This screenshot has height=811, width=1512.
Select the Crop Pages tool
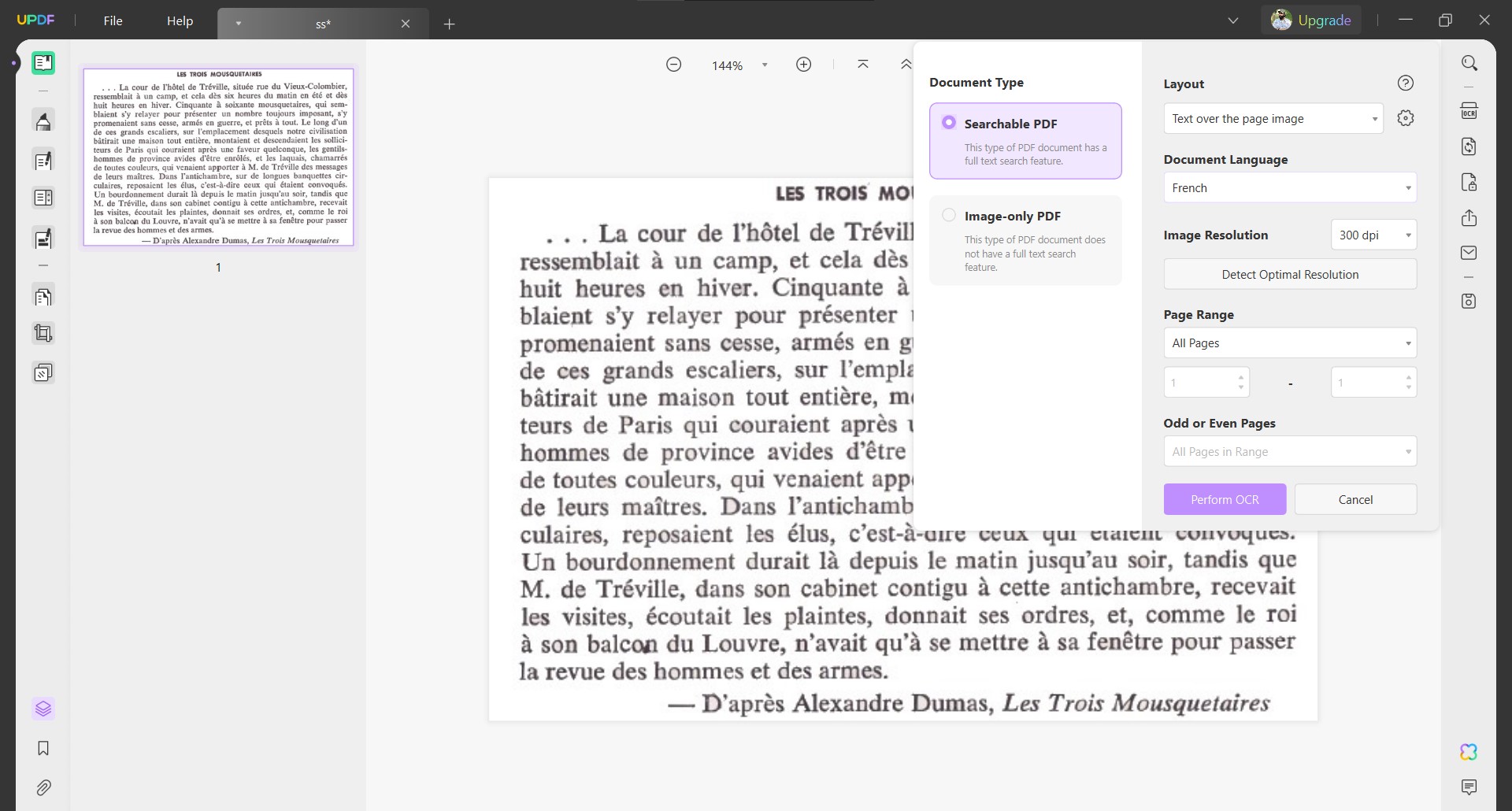pyautogui.click(x=43, y=332)
